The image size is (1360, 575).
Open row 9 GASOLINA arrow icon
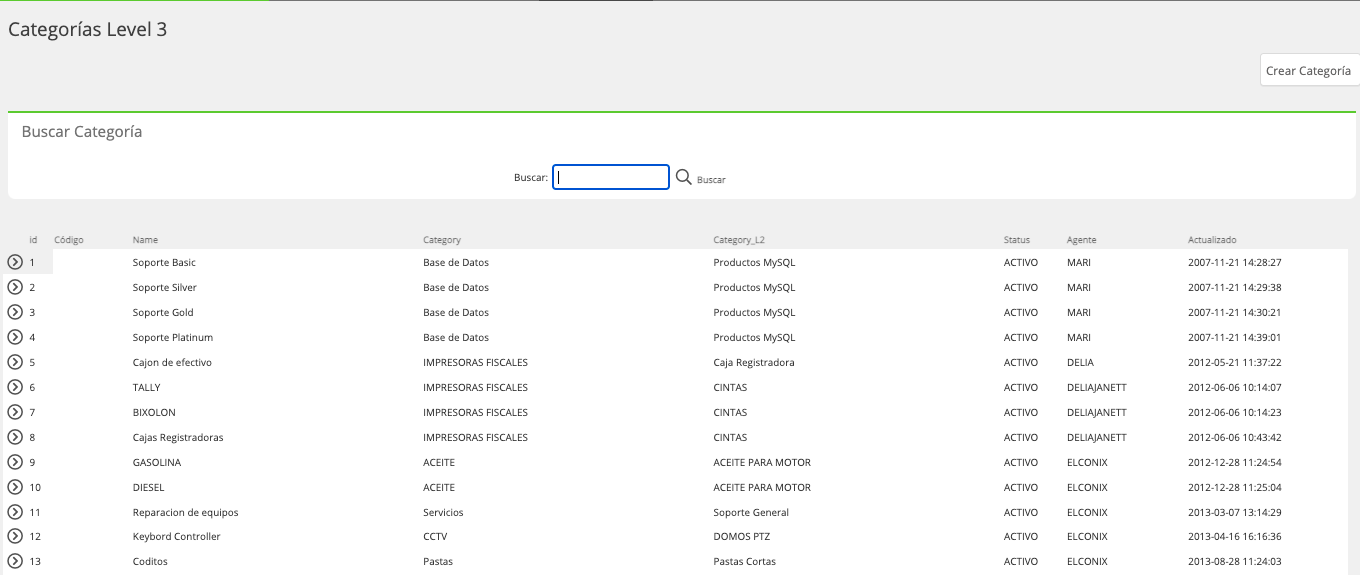[x=15, y=462]
